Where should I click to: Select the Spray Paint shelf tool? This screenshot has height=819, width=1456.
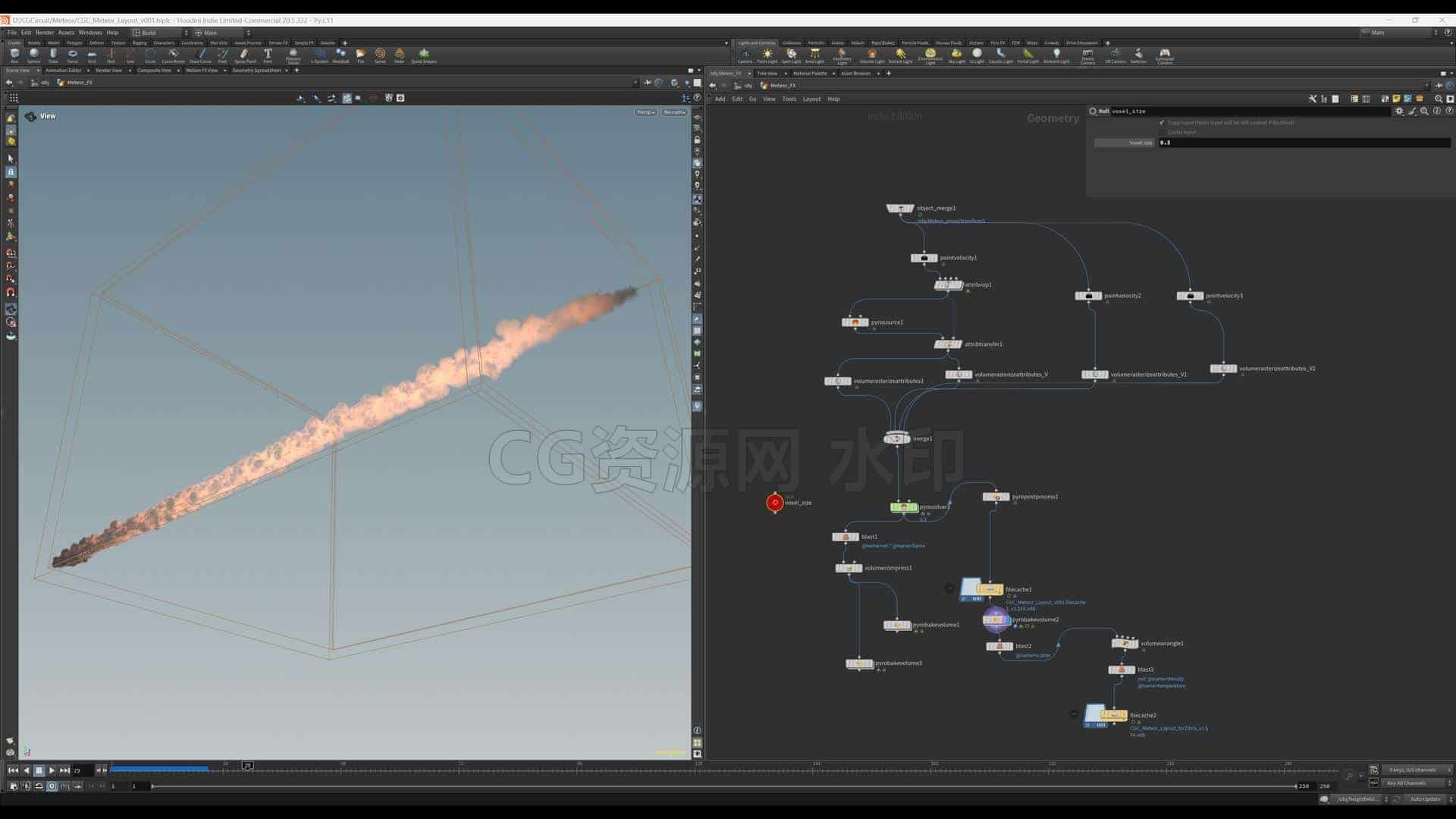[x=244, y=55]
